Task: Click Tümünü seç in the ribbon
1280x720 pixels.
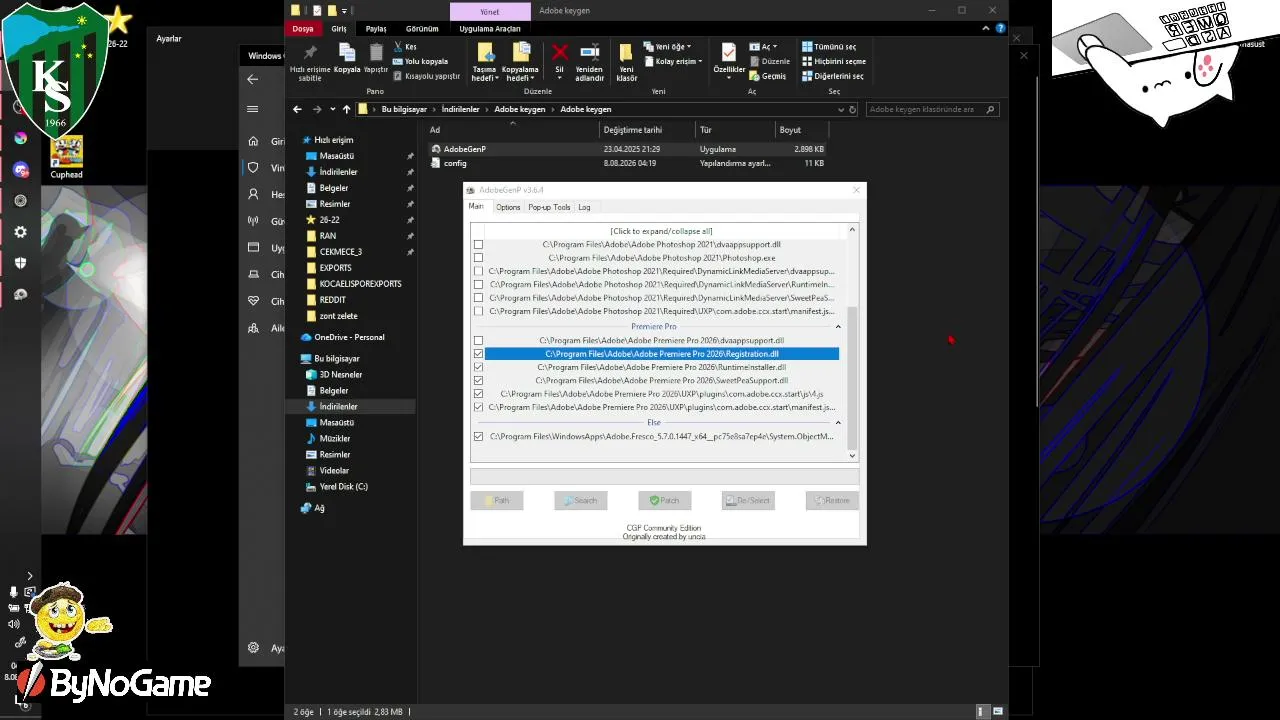Action: 829,47
